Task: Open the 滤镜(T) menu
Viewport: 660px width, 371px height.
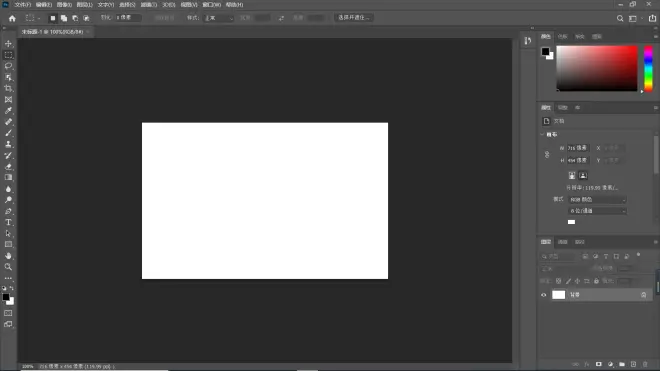Action: pos(149,5)
